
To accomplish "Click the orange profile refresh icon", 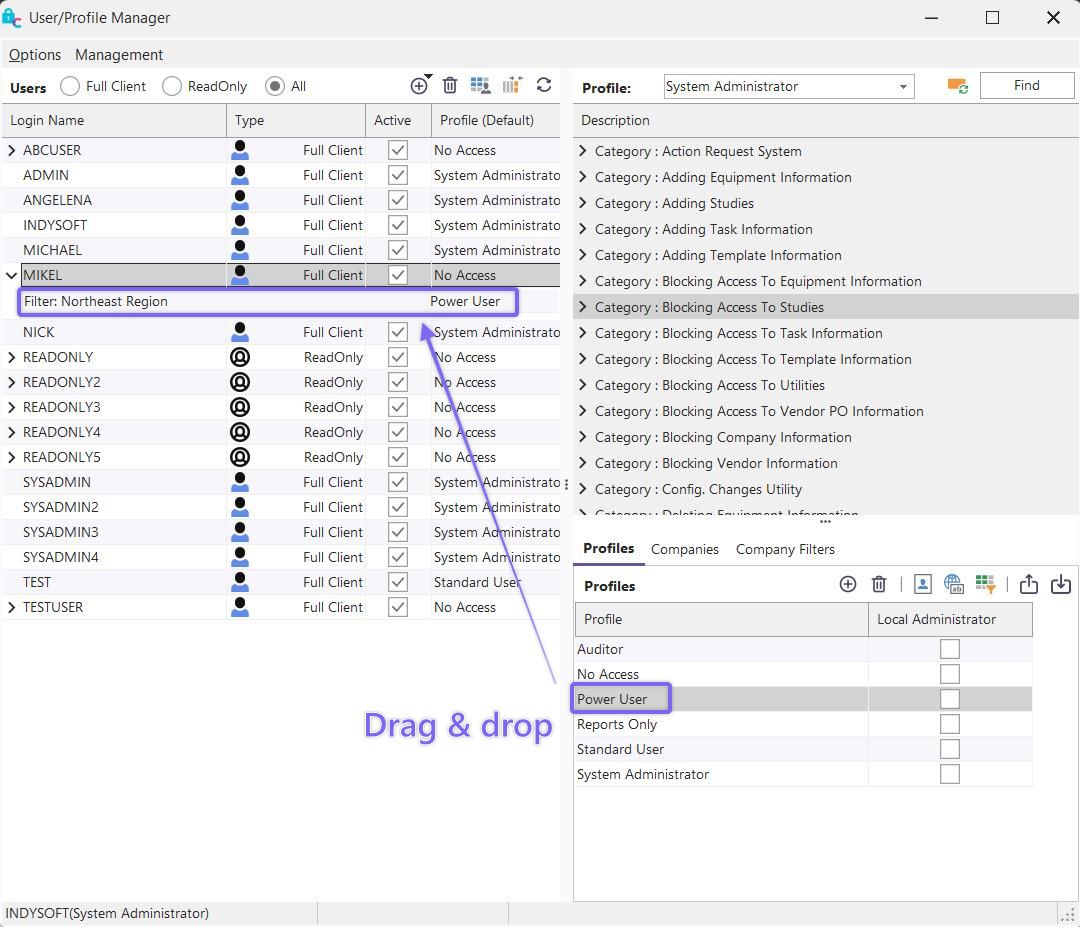I will (957, 86).
